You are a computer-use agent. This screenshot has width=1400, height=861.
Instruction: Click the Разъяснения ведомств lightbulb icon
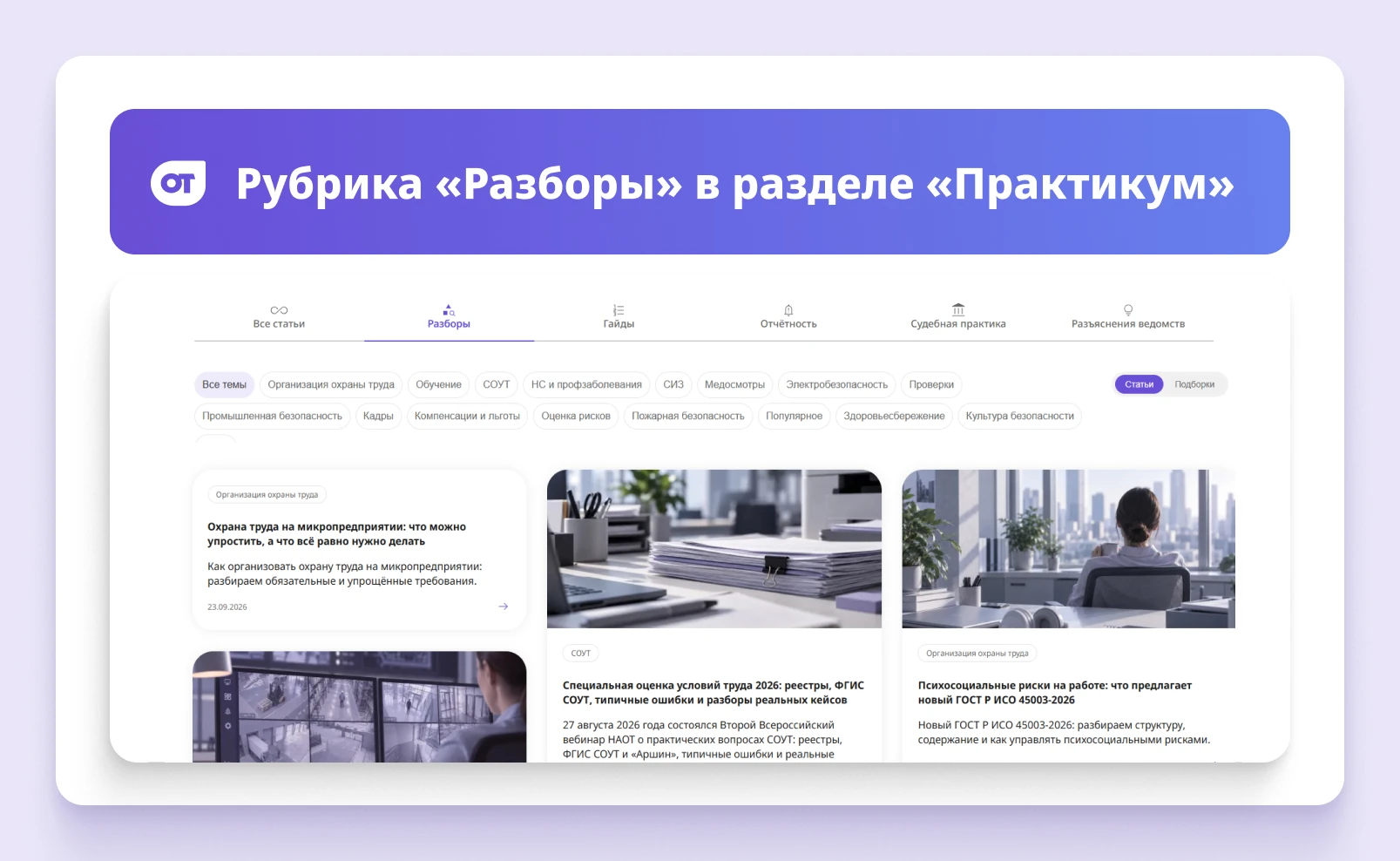coord(1128,310)
